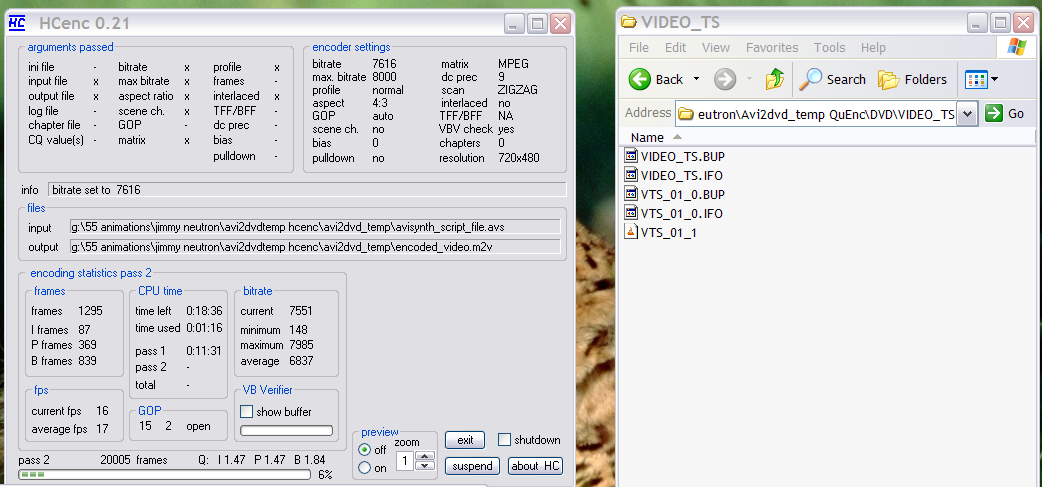The image size is (1042, 487).
Task: Select the preview off radio button
Action: (x=365, y=450)
